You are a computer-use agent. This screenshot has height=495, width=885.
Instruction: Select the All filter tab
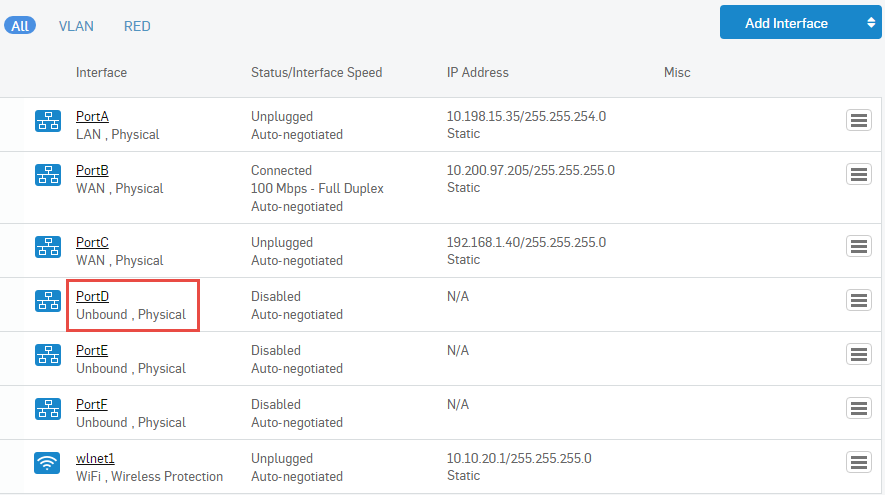(20, 26)
